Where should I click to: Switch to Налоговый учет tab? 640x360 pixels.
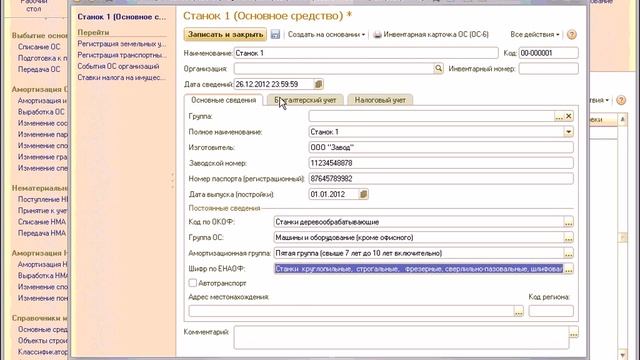[380, 100]
